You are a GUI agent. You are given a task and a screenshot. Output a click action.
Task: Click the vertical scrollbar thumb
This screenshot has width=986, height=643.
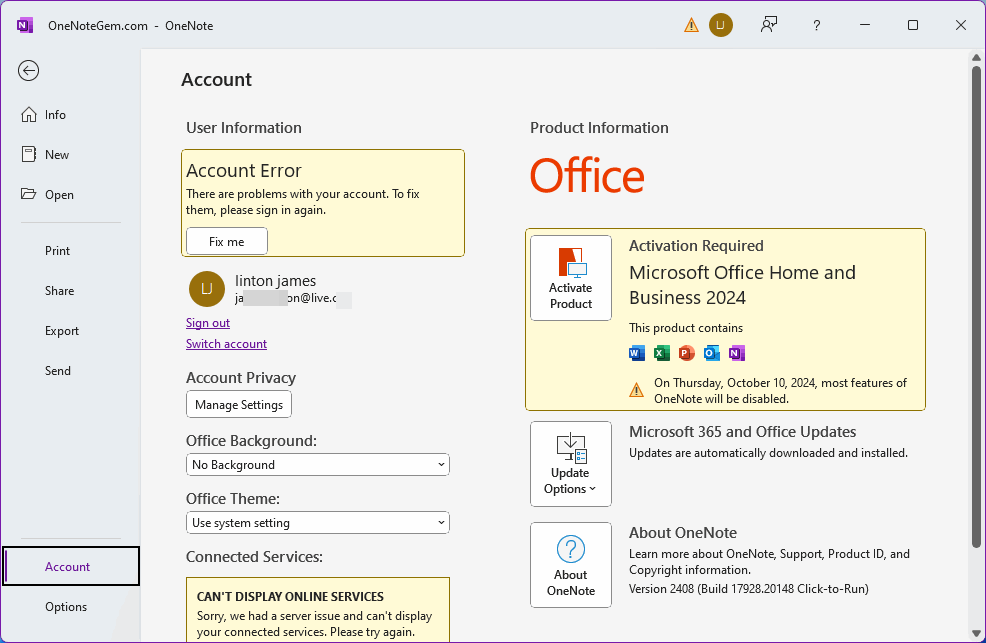pos(976,305)
